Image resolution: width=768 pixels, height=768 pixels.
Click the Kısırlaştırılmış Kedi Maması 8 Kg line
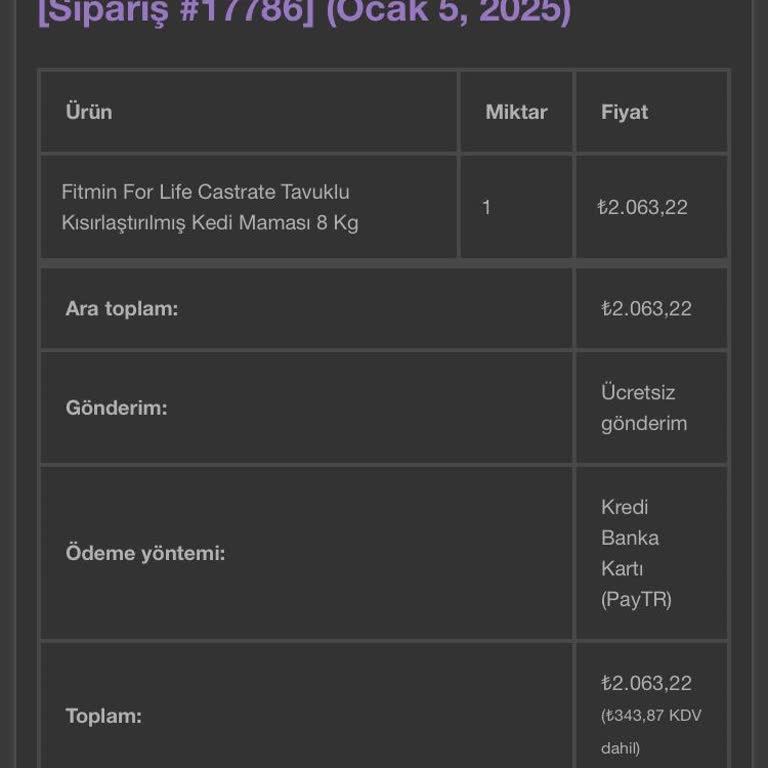[209, 222]
